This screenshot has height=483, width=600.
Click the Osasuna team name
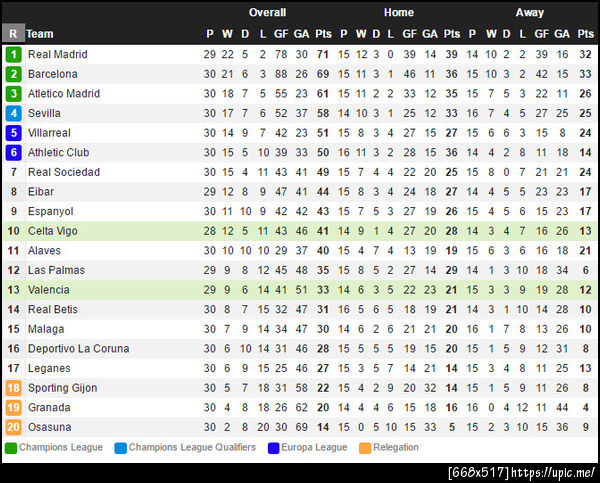coord(51,427)
